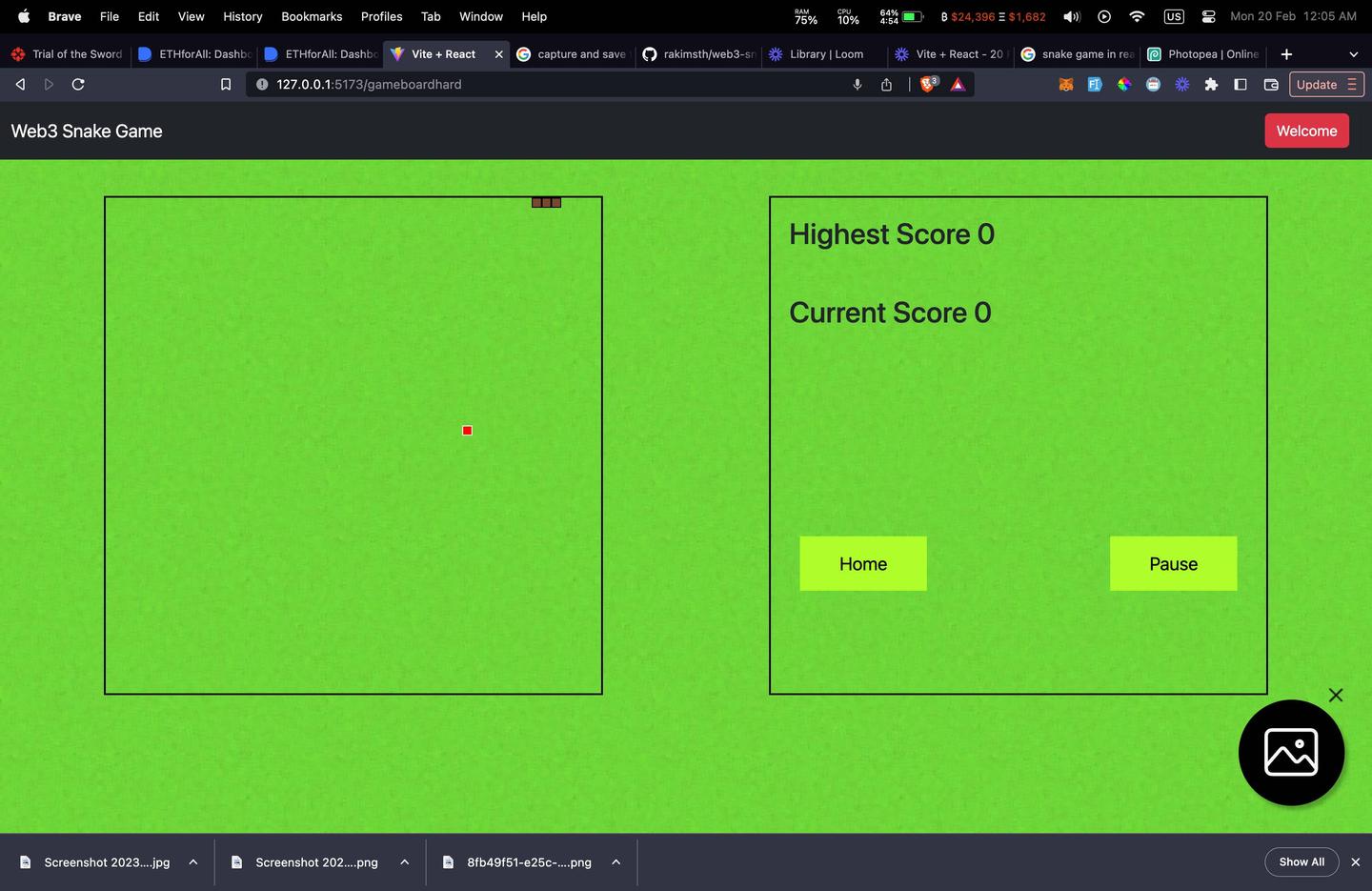Go back to previous page

20,85
